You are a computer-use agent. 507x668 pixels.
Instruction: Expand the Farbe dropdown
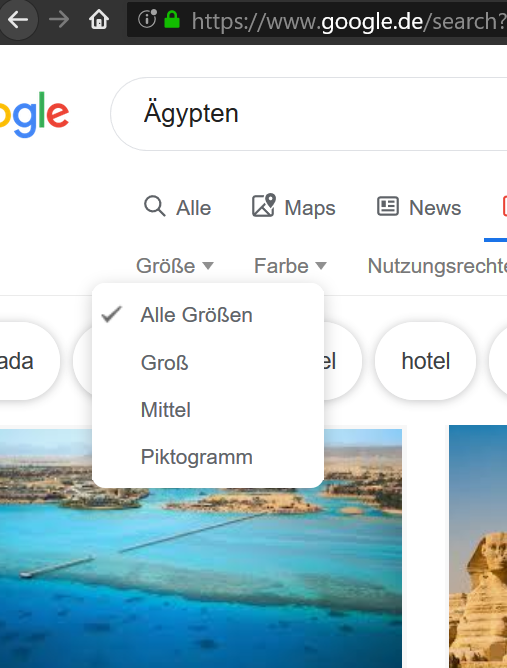coord(290,266)
